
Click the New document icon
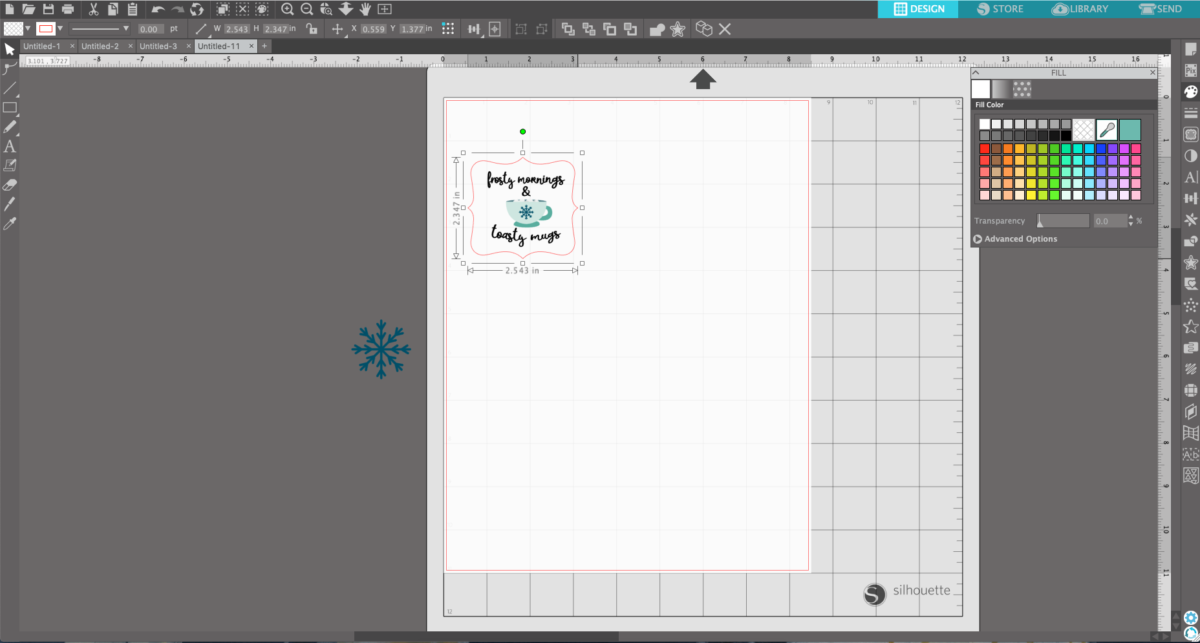8,9
